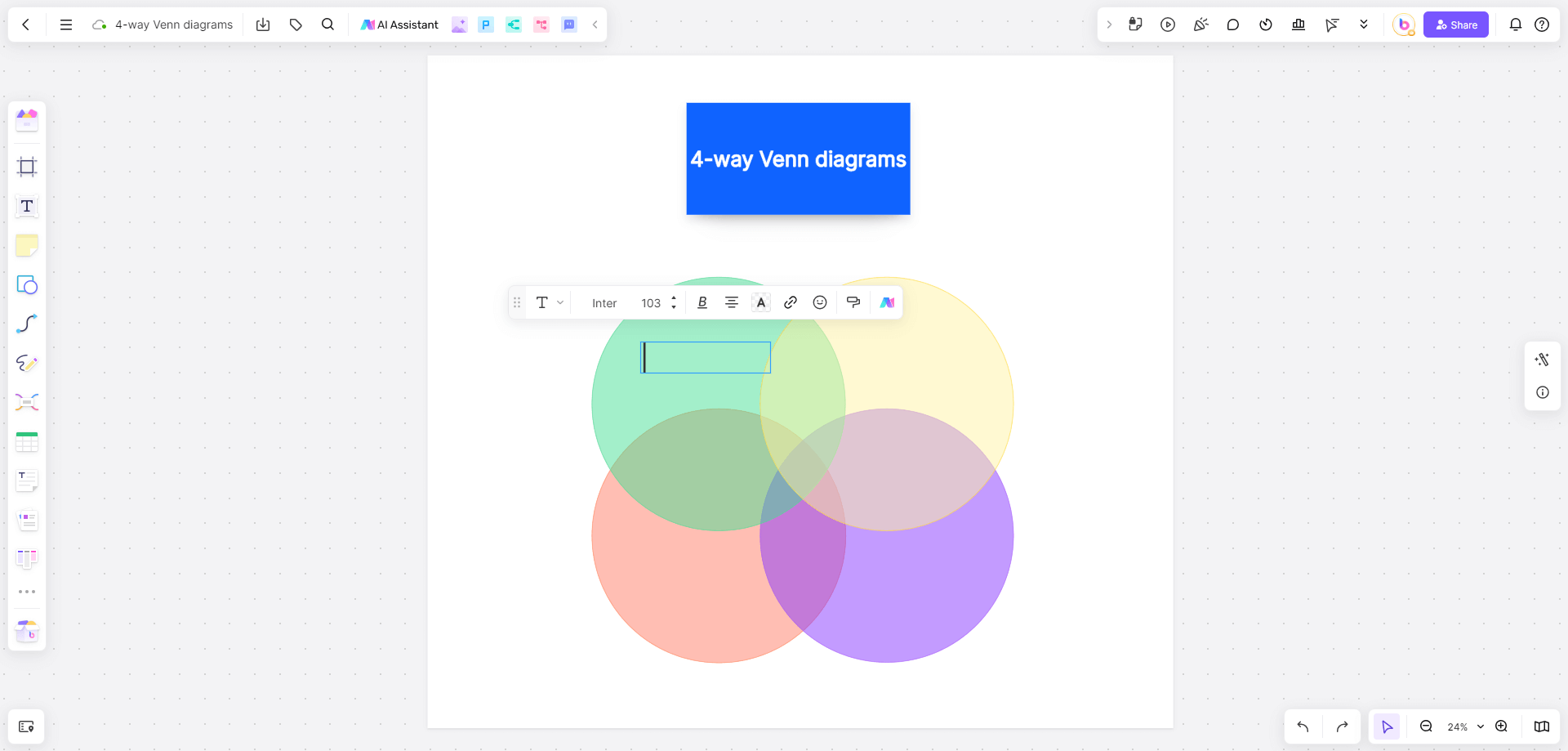Screen dimensions: 1568x751
Task: Insert a Table from sidebar
Action: 27,441
